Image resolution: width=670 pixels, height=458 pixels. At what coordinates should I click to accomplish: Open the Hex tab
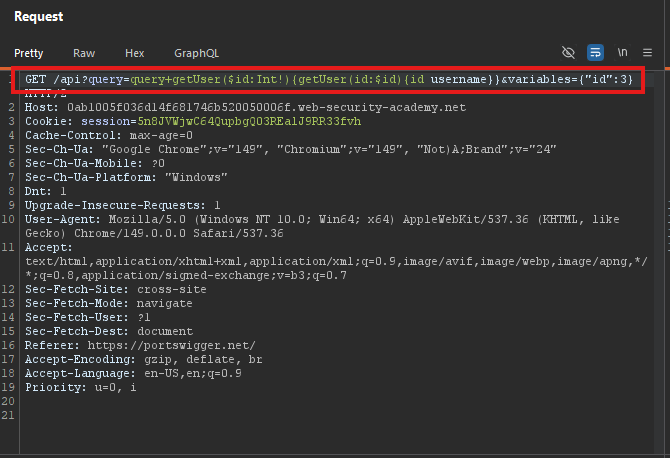(135, 53)
